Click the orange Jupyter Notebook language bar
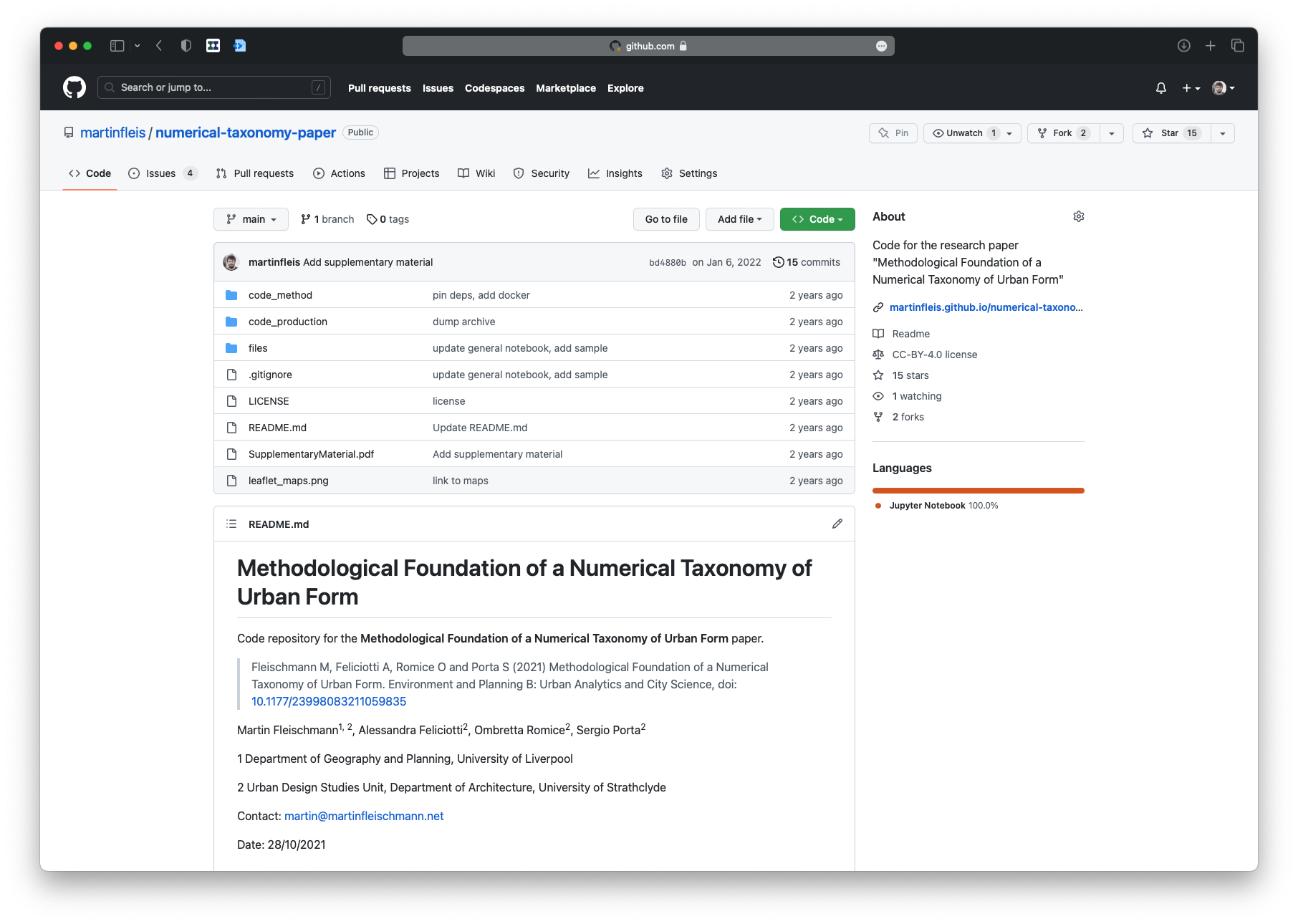Viewport: 1298px width, 924px height. pos(978,491)
